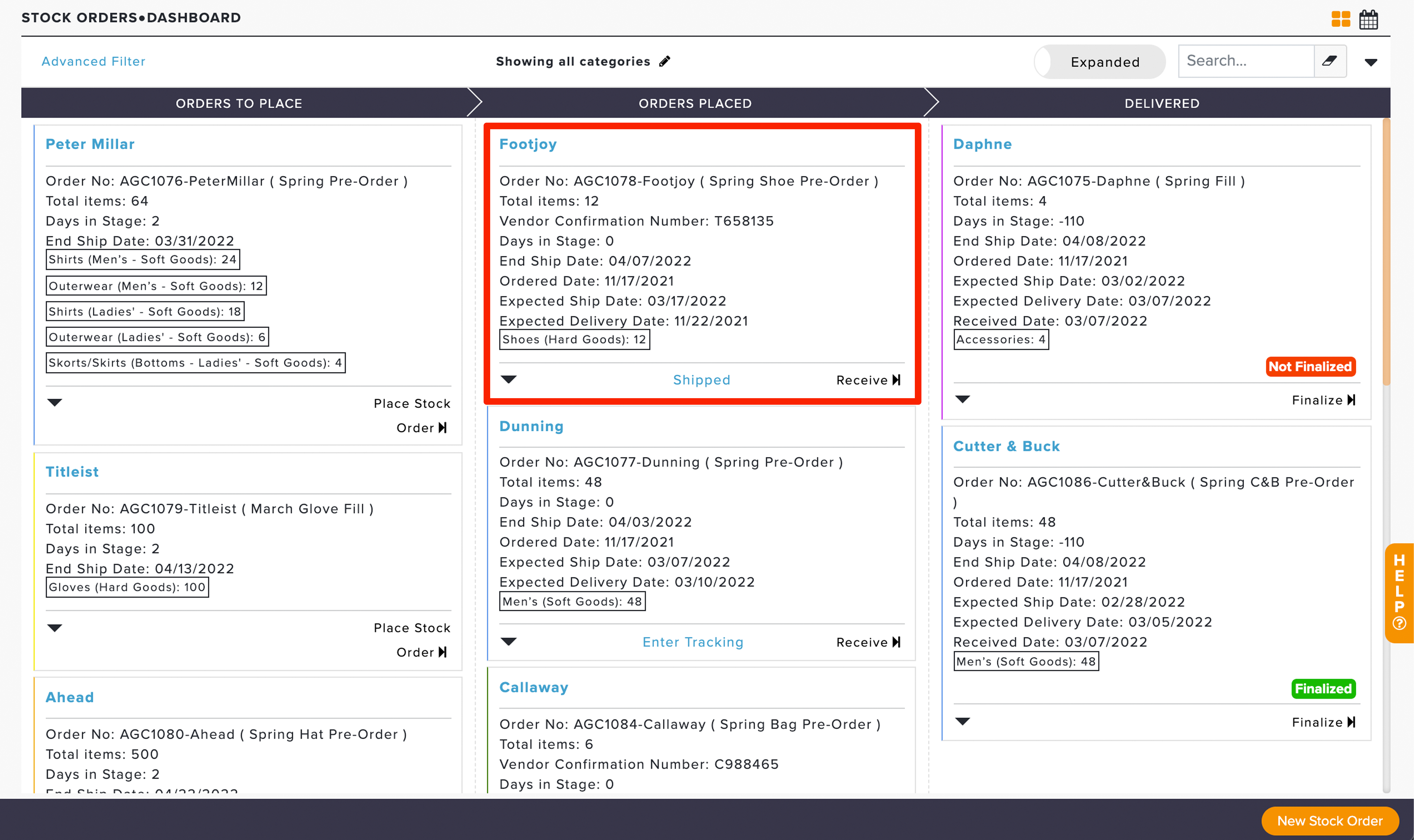Screen dimensions: 1414x840
Task: Select Shirts (Ladies' - Soft Goods): 18 tag
Action: pyautogui.click(x=145, y=311)
